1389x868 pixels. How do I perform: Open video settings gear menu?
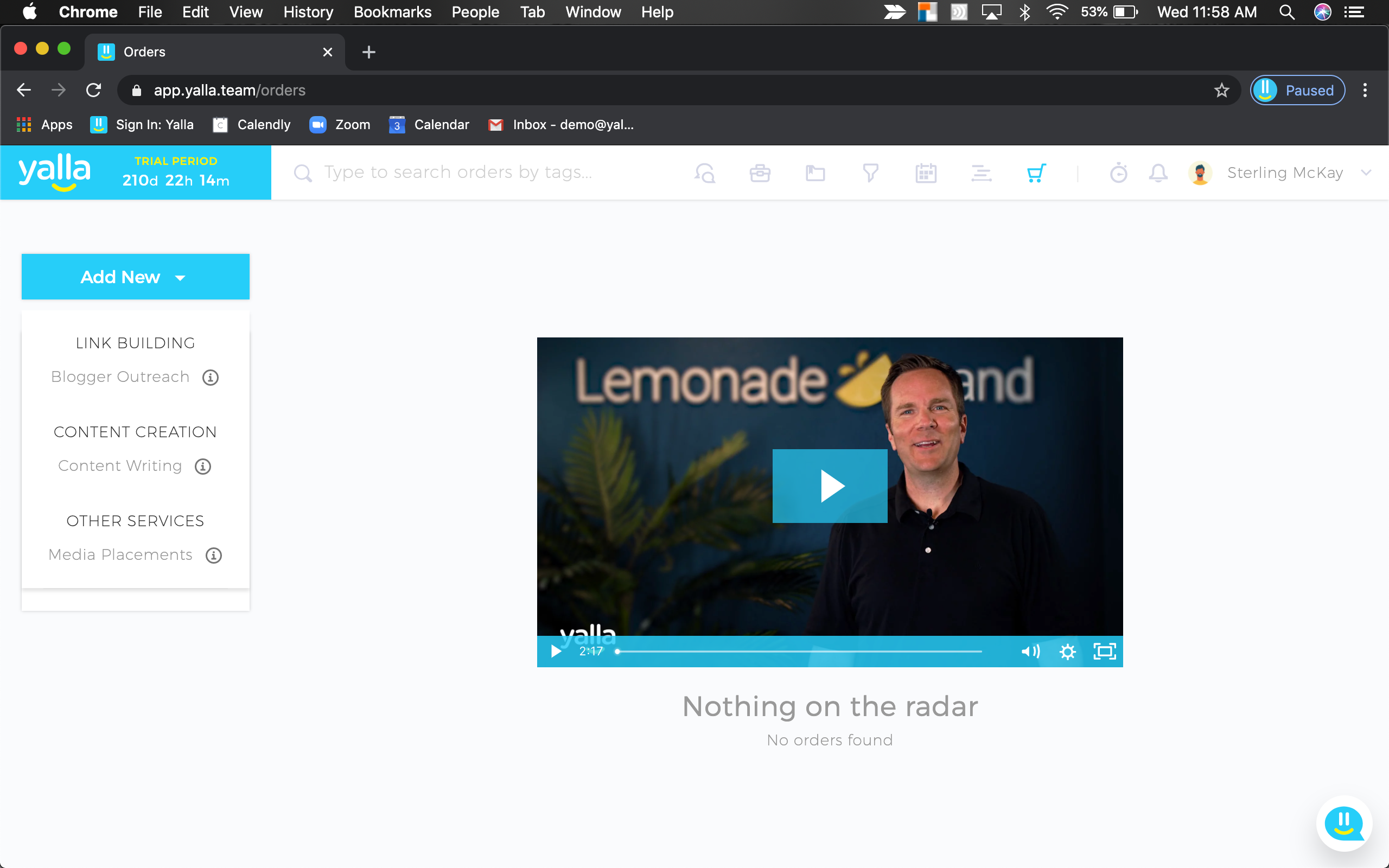1067,652
